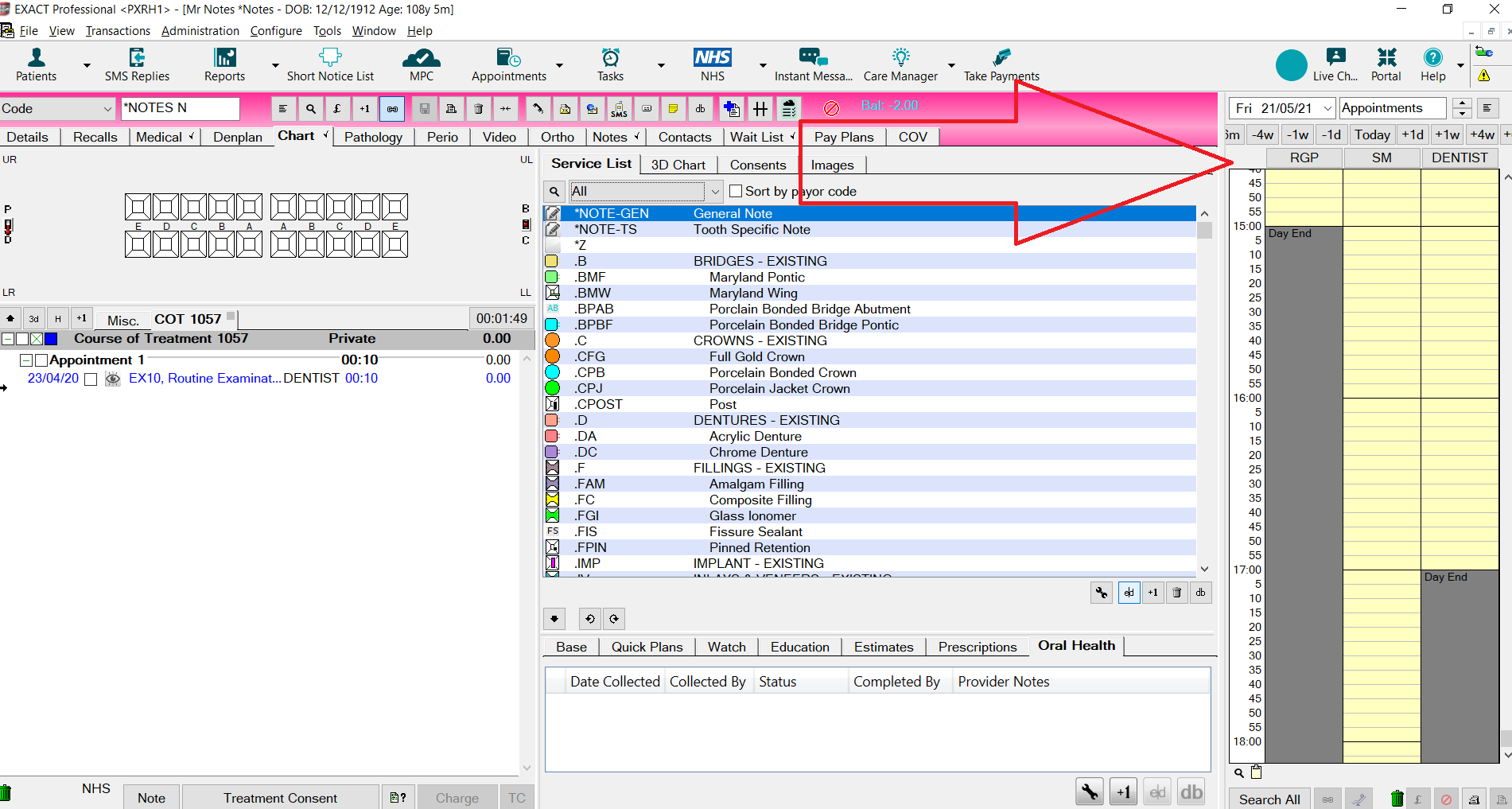The height and width of the screenshot is (809, 1512).
Task: Open the NHS toolbar icon
Action: pos(713,64)
